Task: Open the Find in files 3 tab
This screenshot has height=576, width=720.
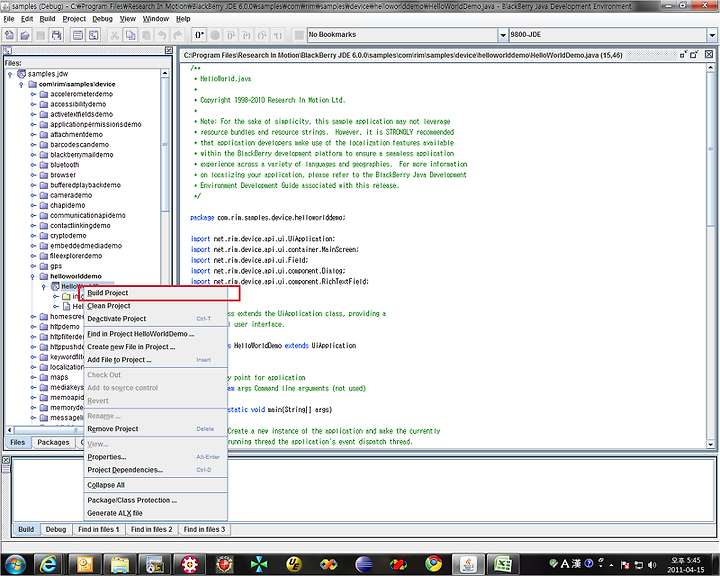Action: click(x=204, y=529)
